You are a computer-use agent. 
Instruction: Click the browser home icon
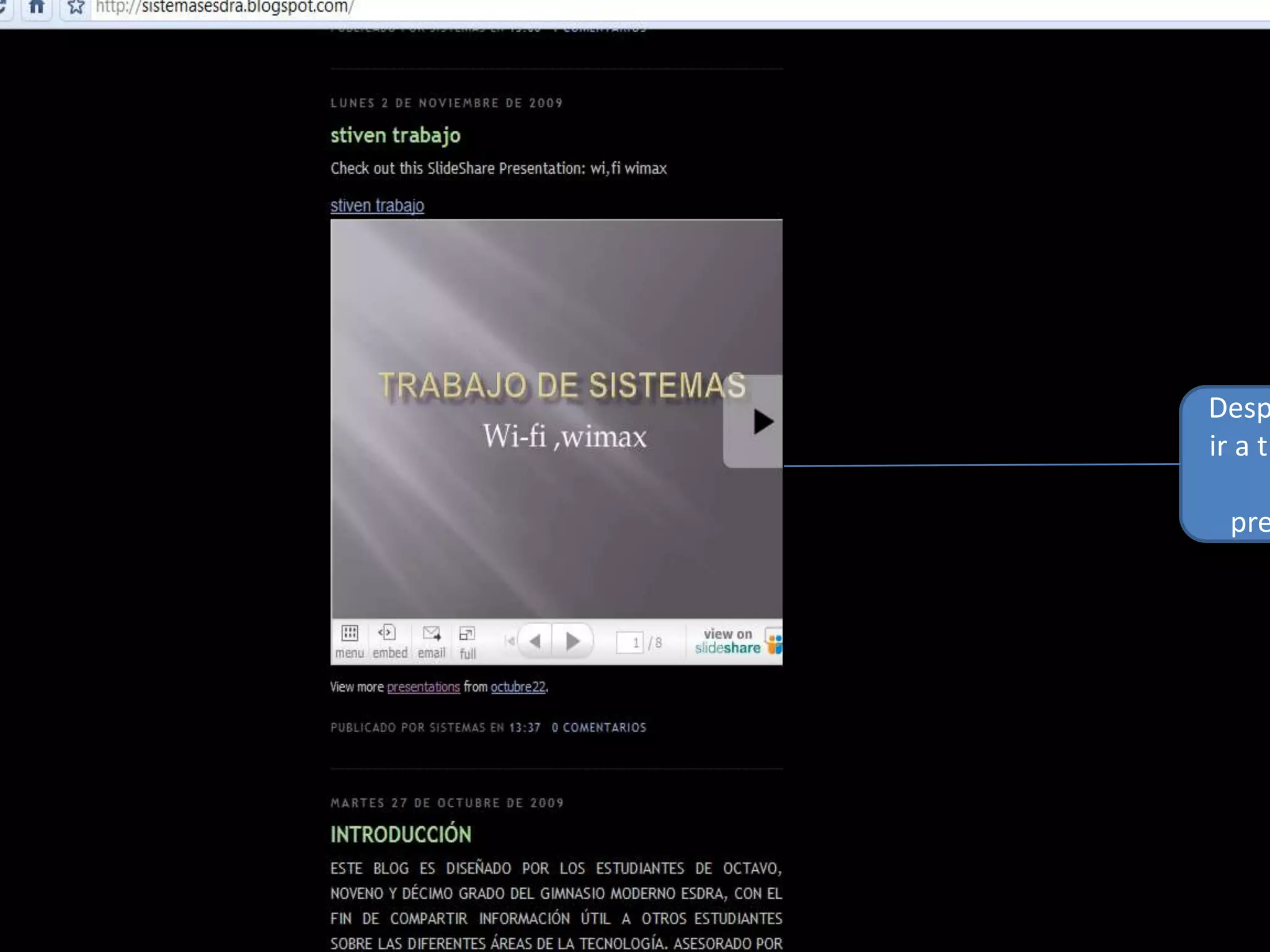37,7
